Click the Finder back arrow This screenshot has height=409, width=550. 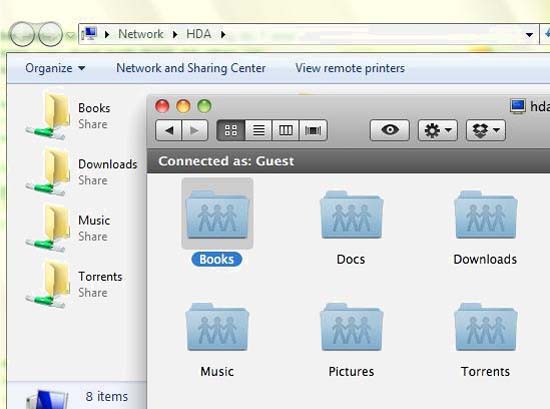coord(169,130)
